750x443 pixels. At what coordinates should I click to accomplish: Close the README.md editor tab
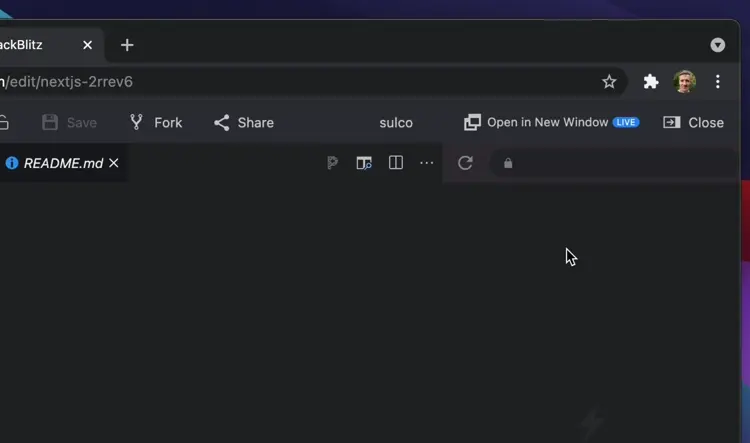[x=113, y=163]
